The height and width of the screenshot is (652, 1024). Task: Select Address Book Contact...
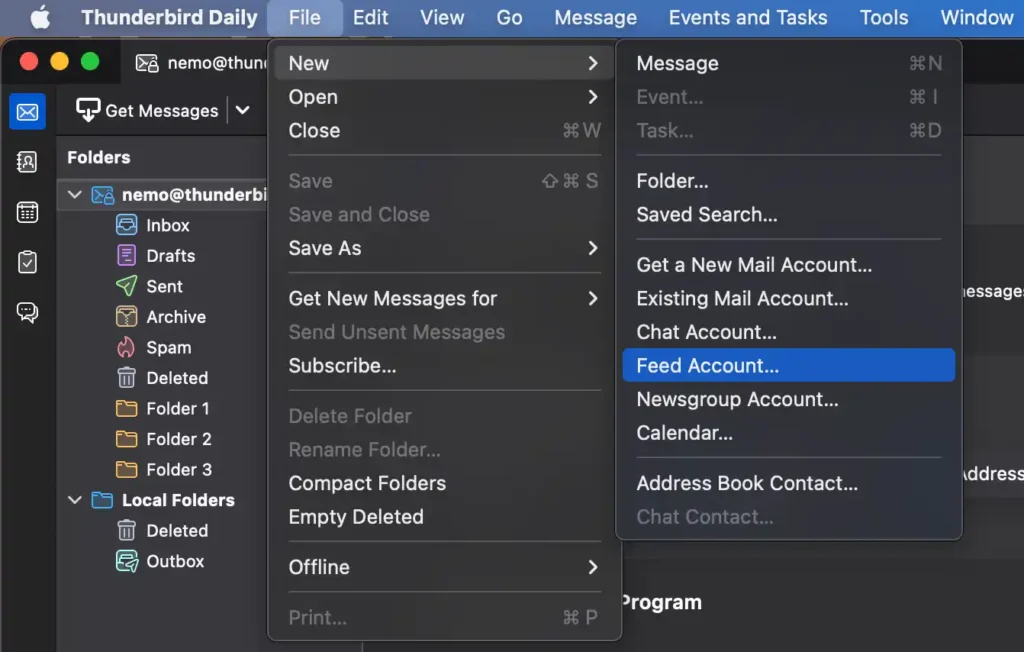(x=788, y=483)
